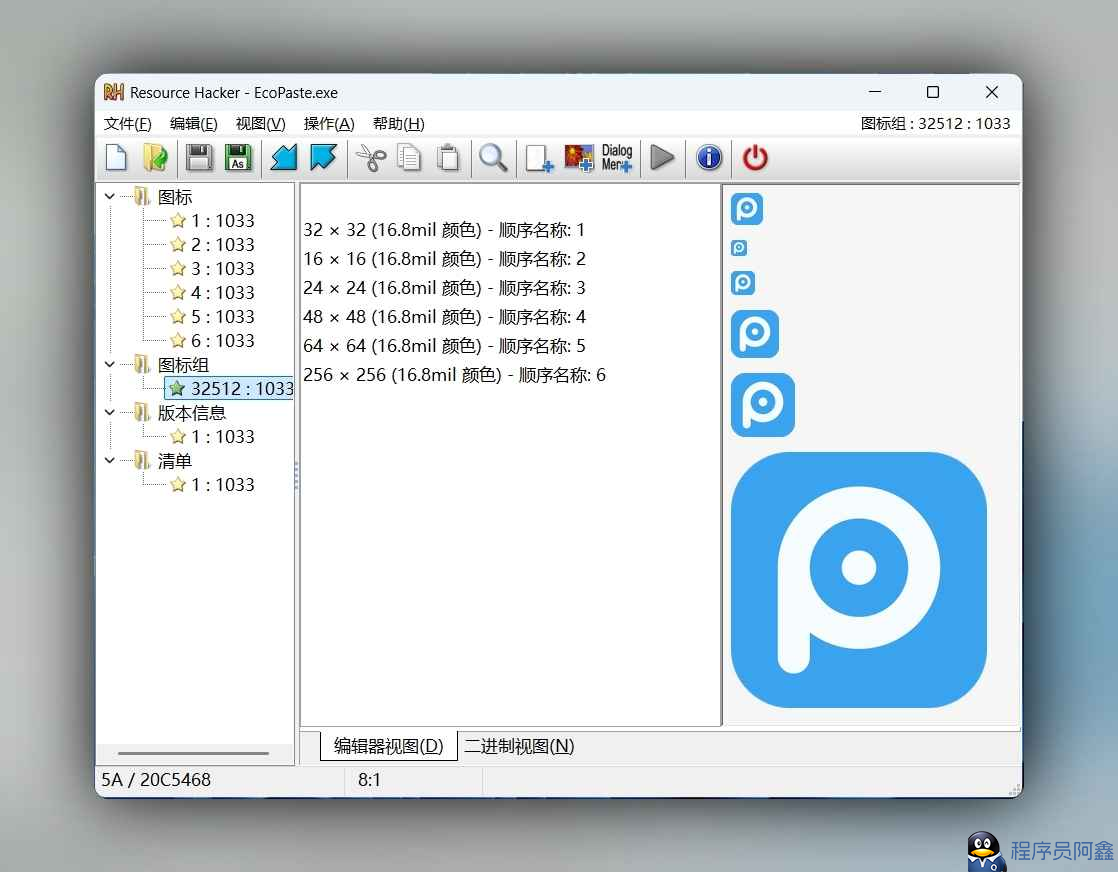The width and height of the screenshot is (1118, 872).
Task: Click the 256 × 256 顺序名称: 6 line
Action: [x=454, y=375]
